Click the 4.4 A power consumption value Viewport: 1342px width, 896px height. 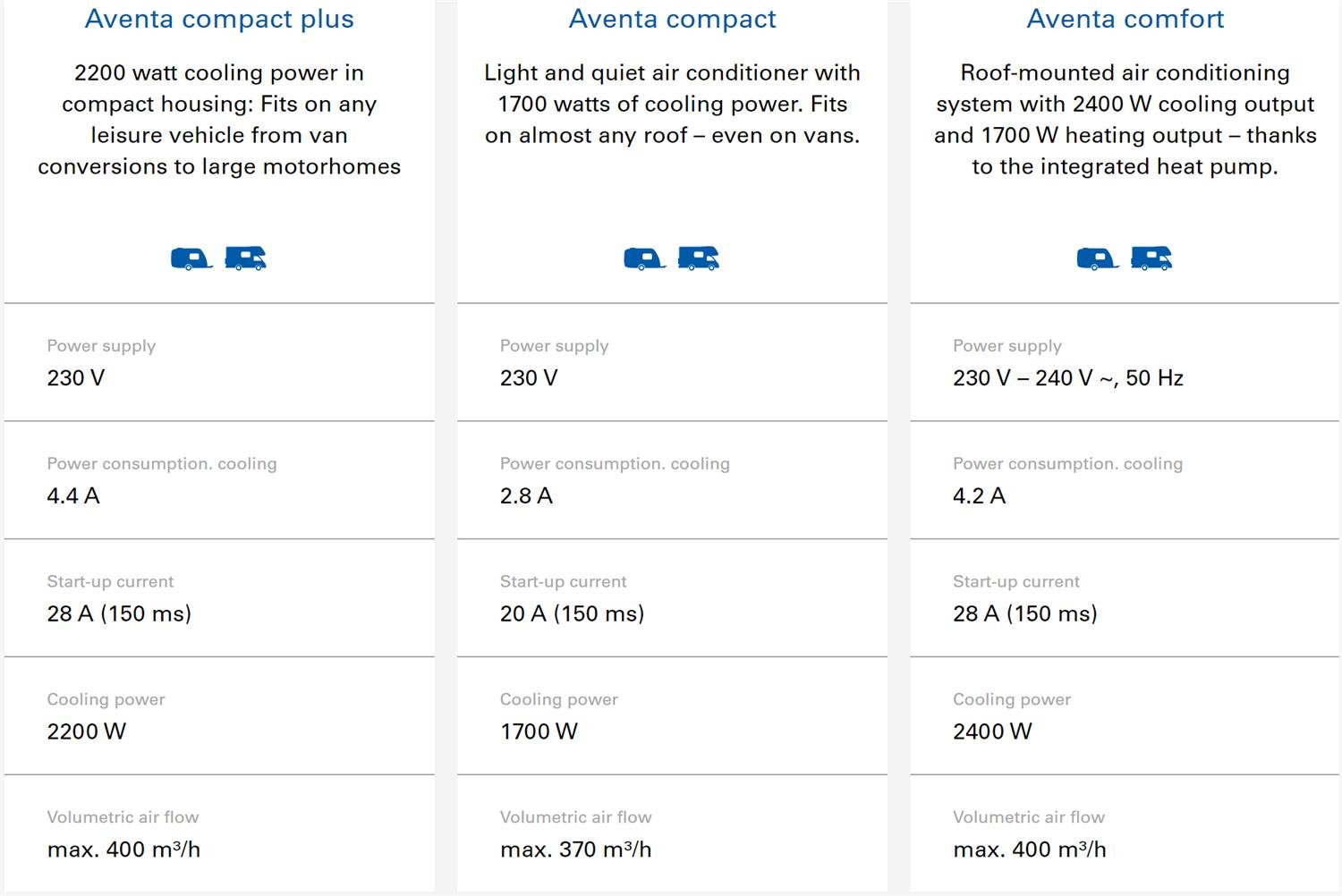(x=73, y=496)
